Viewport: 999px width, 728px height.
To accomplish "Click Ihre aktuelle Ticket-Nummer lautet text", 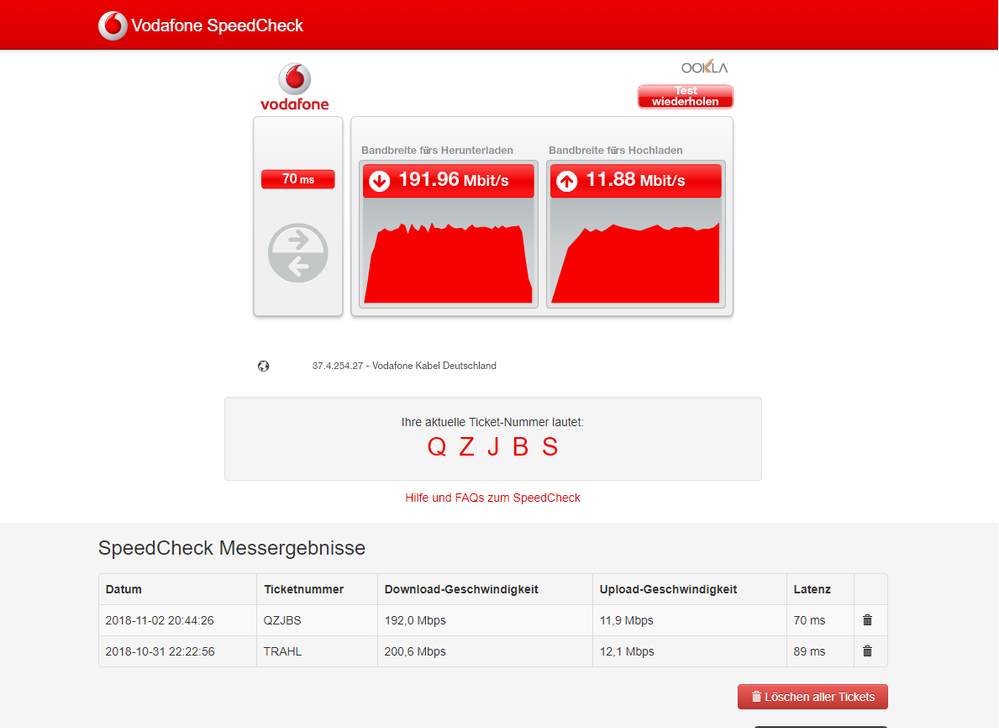I will point(492,422).
